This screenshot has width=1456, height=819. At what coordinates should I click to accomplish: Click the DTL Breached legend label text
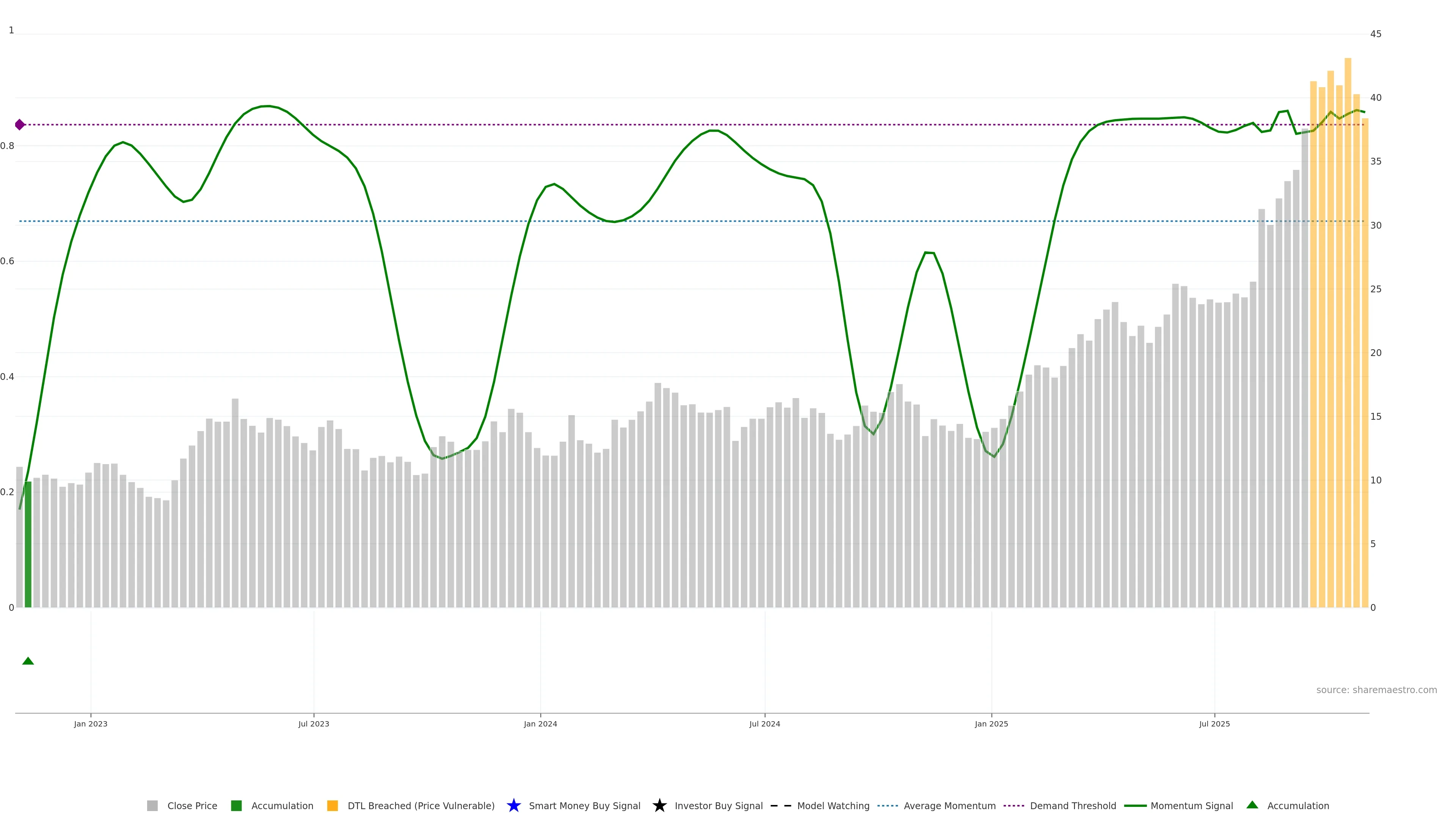420,805
